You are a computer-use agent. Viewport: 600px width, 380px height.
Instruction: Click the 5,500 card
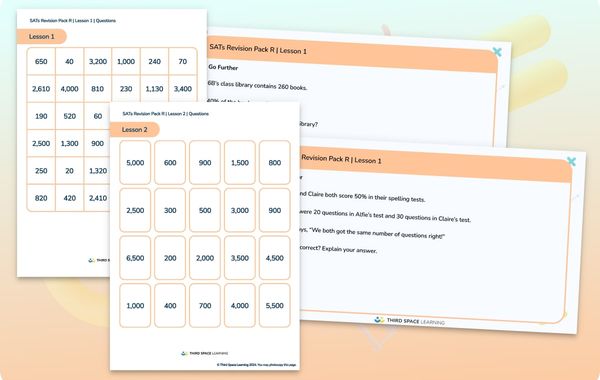pyautogui.click(x=274, y=305)
